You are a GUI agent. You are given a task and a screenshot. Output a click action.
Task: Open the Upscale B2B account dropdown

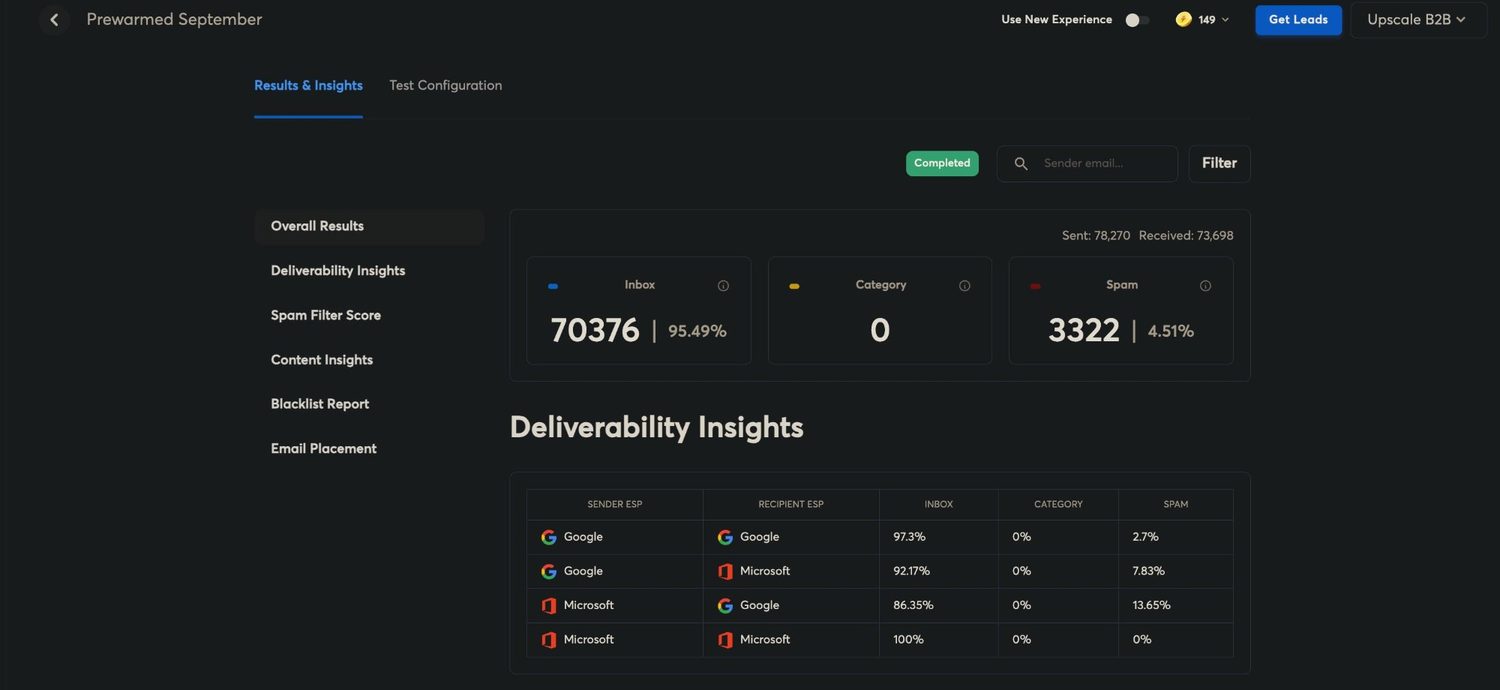pyautogui.click(x=1417, y=20)
